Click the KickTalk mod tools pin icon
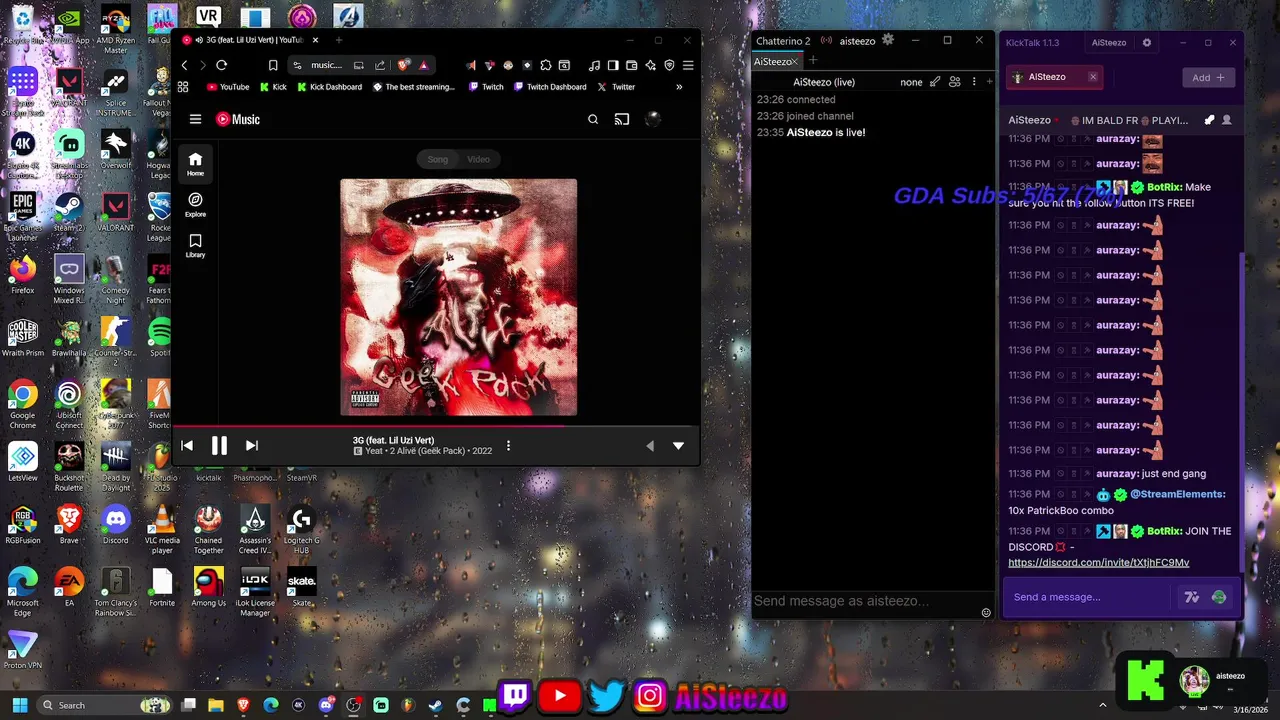This screenshot has width=1280, height=720. [1209, 120]
